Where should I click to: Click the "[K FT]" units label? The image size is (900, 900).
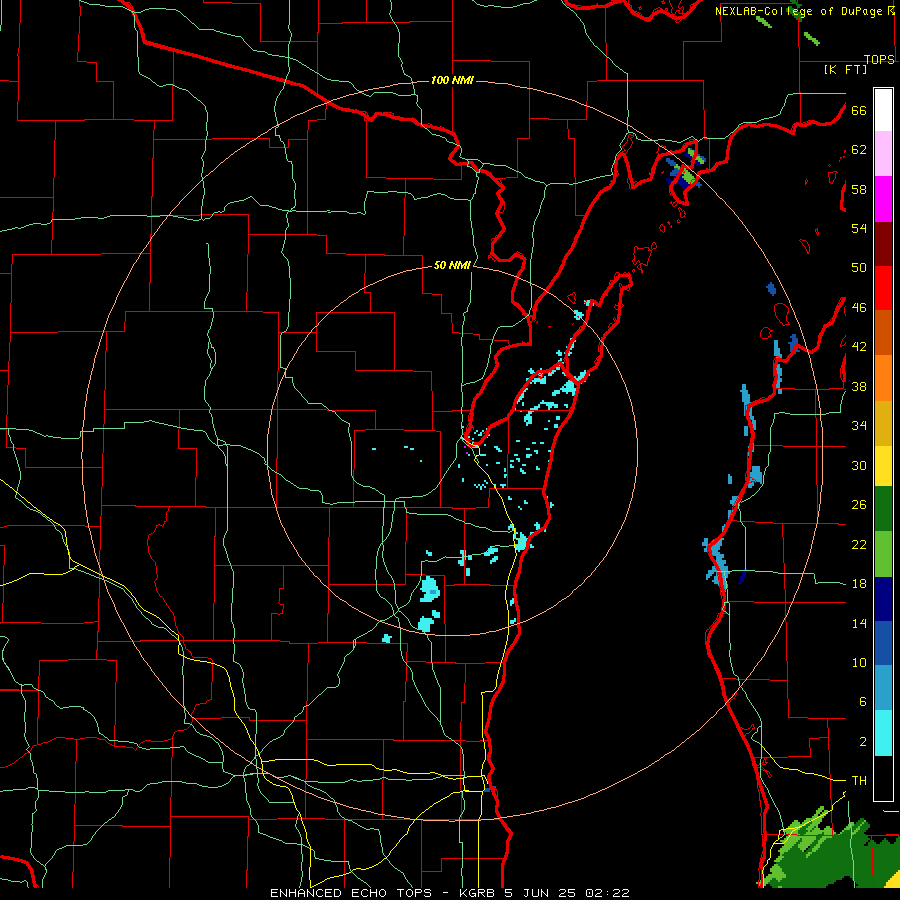point(845,69)
